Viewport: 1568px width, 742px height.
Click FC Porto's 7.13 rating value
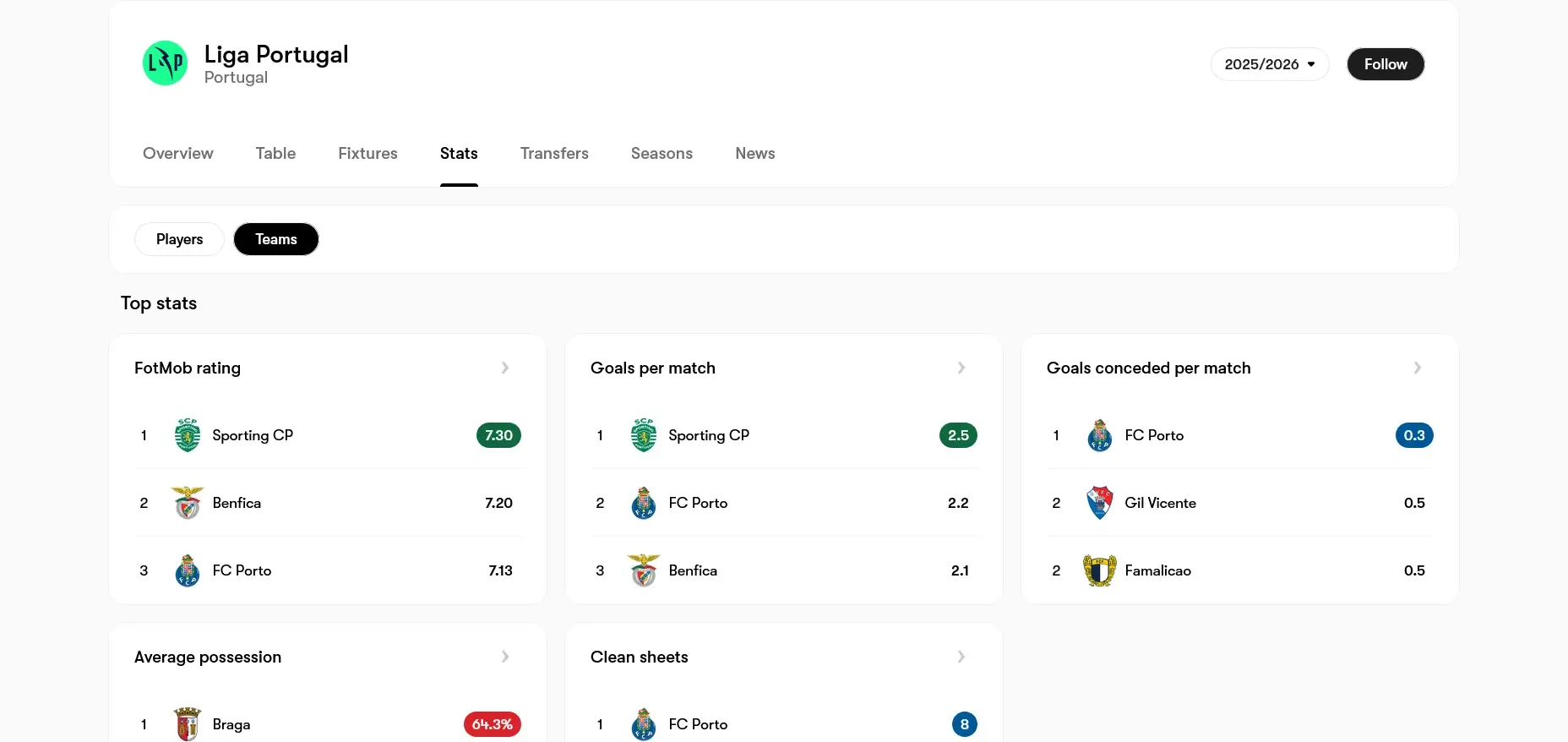tap(500, 570)
